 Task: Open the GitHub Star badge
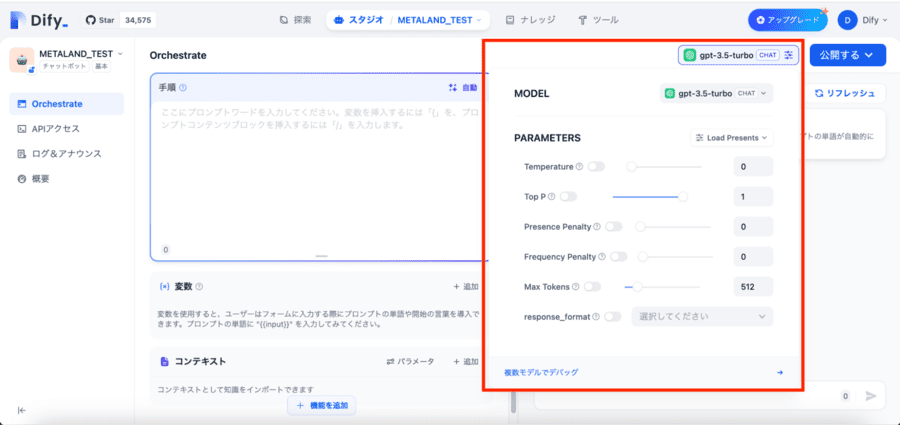tap(119, 20)
